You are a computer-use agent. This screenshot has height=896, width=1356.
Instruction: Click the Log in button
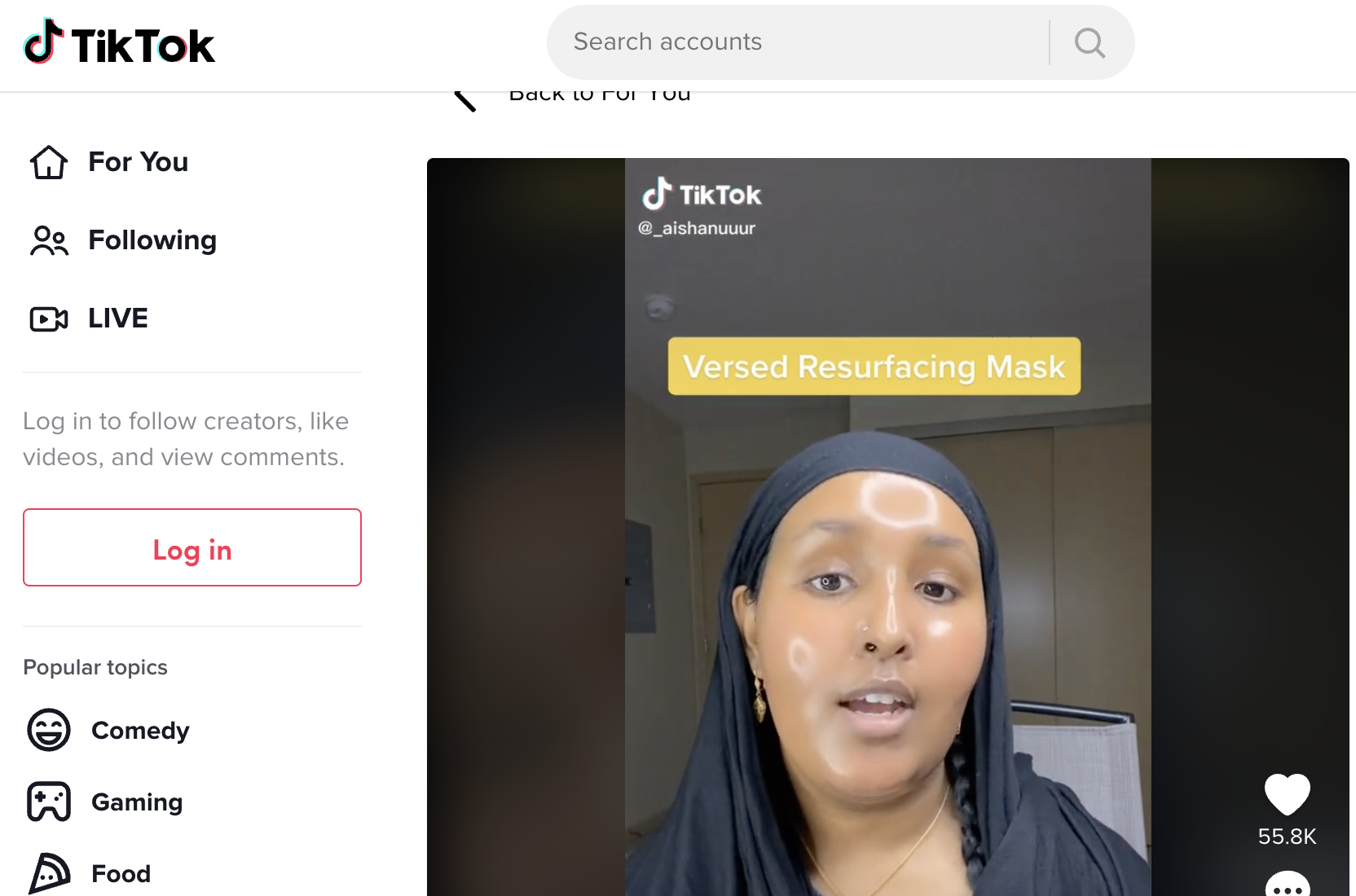click(x=192, y=547)
